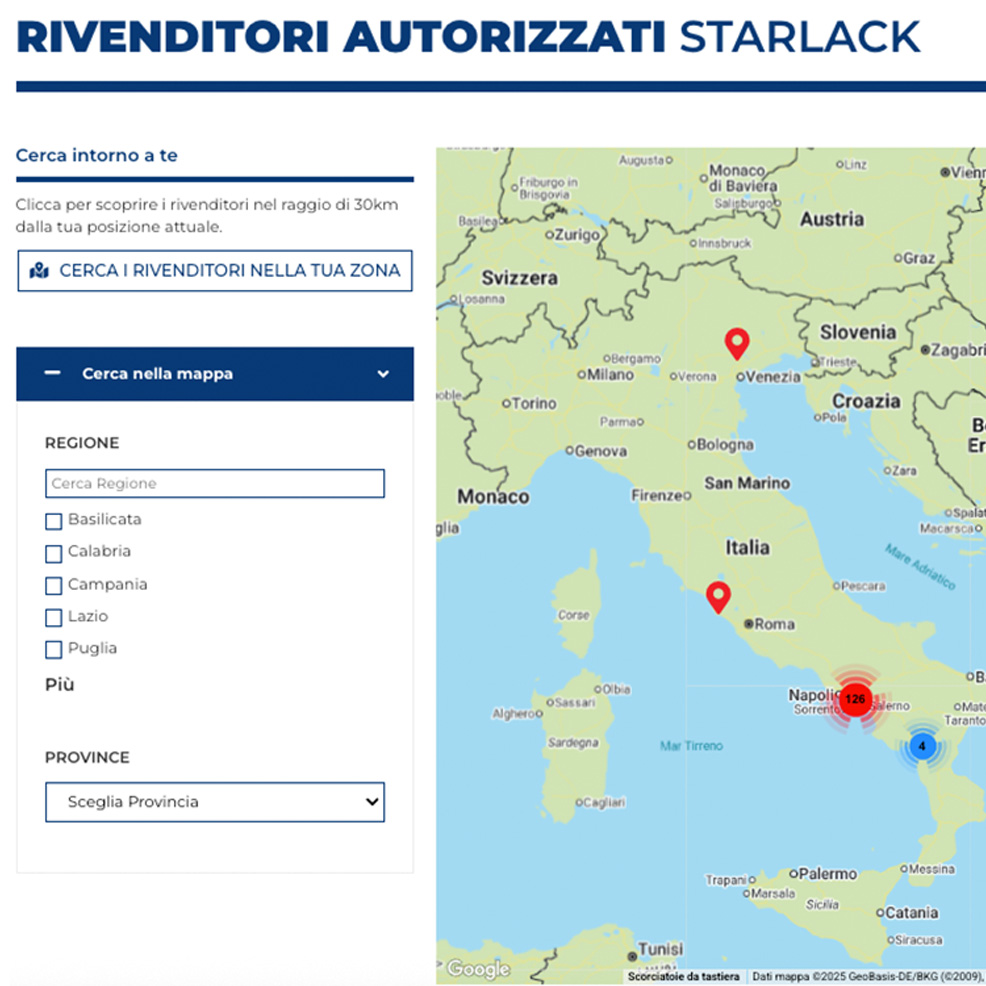The image size is (986, 986).
Task: Click the REGIONE label
Action: point(82,443)
